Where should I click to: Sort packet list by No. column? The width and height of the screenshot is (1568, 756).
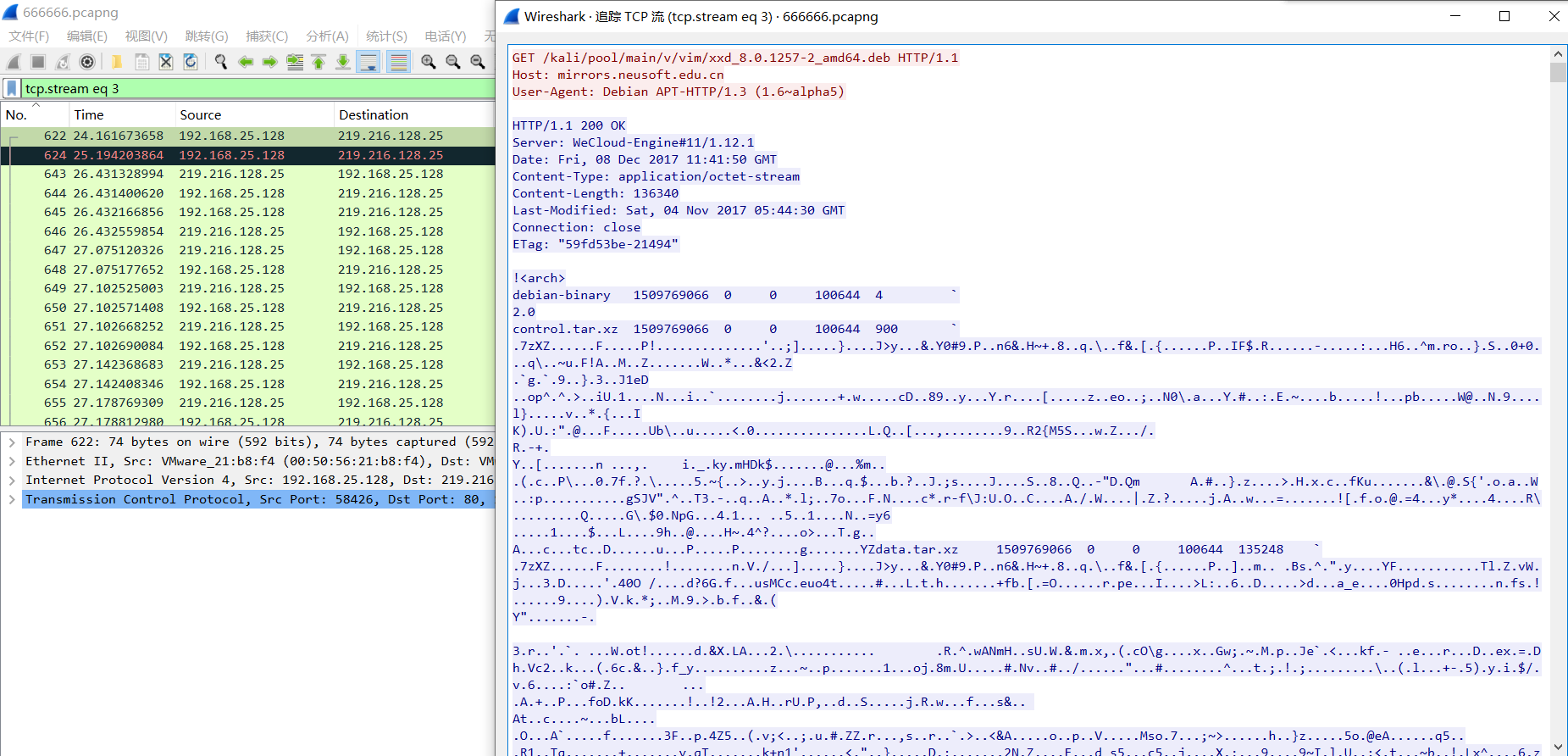pos(34,114)
